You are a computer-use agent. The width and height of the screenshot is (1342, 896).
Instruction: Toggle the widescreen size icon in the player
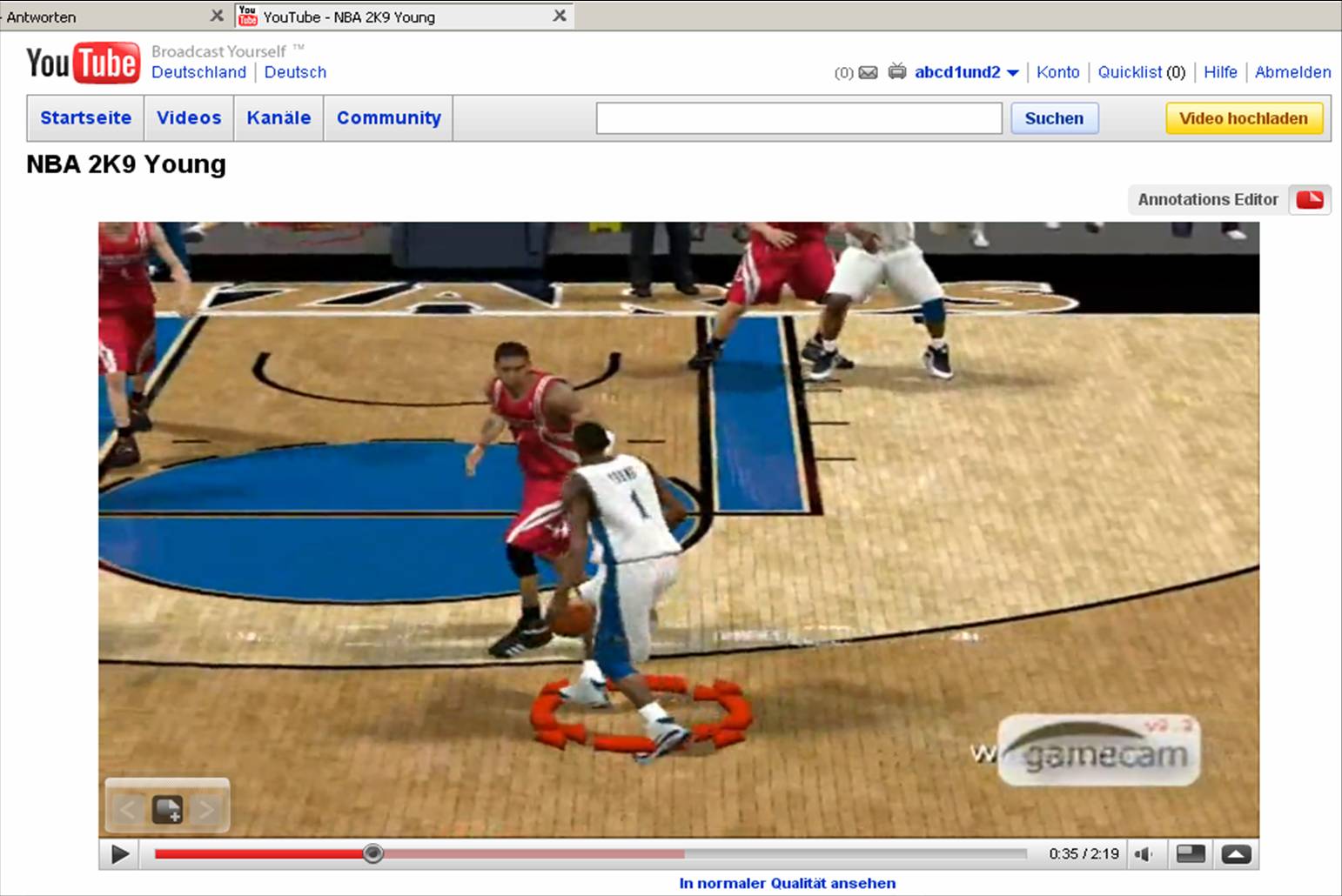tap(1190, 854)
